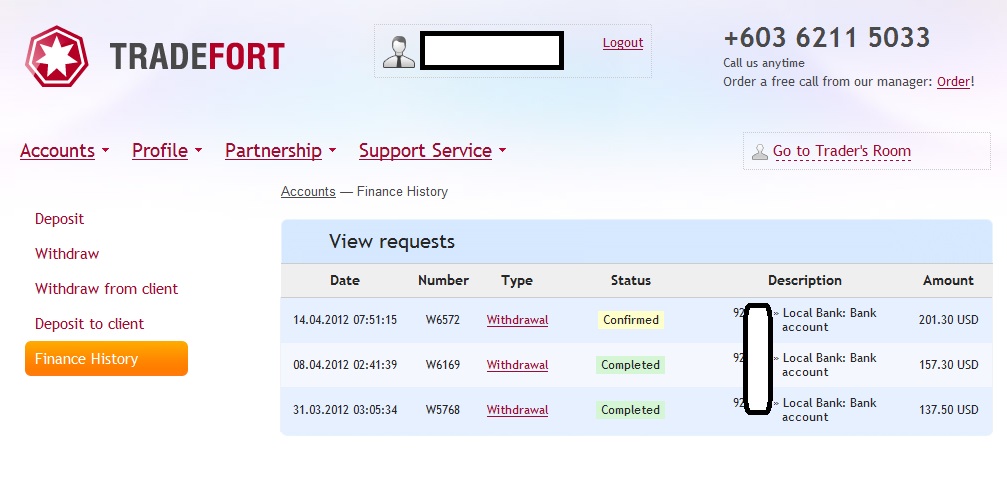Screen dimensions: 1007x480
Task: Open the Deposit page in the sidebar
Action: pyautogui.click(x=60, y=219)
